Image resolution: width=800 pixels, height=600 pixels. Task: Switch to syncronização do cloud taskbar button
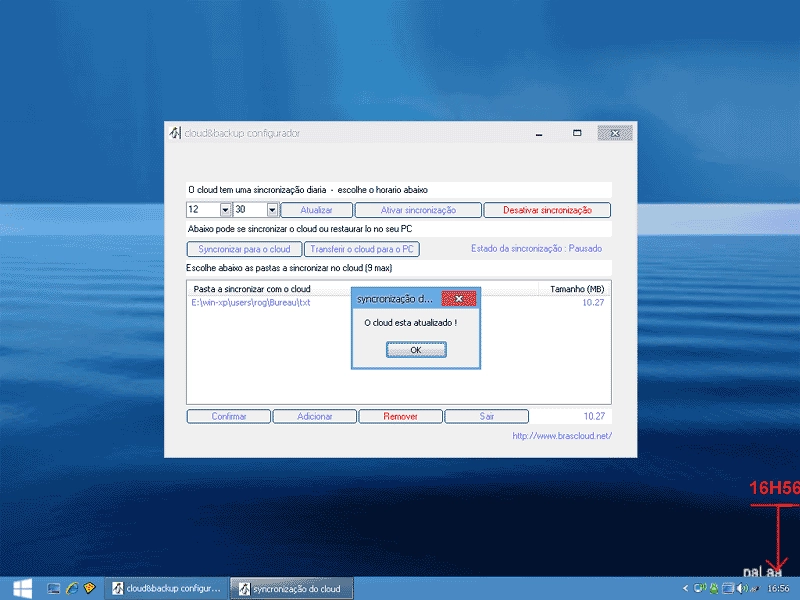click(291, 588)
